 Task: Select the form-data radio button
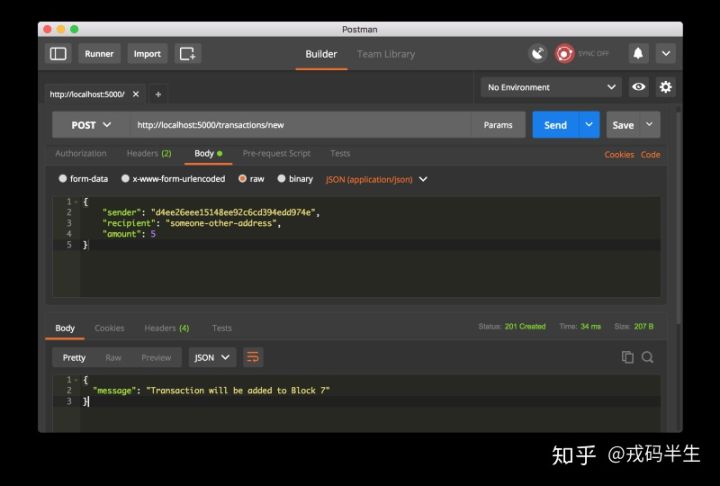click(63, 179)
